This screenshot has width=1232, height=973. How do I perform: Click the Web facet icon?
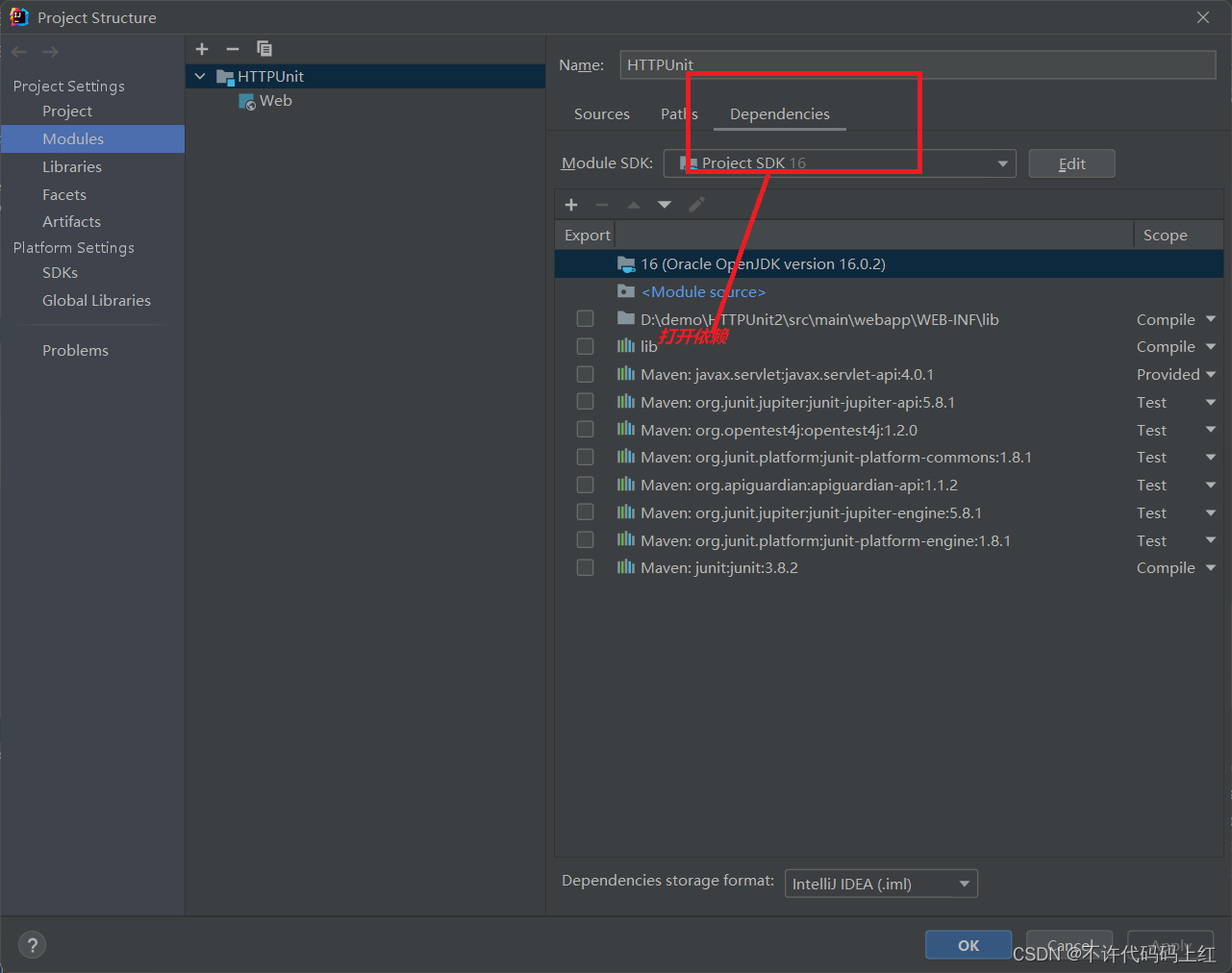pyautogui.click(x=247, y=101)
